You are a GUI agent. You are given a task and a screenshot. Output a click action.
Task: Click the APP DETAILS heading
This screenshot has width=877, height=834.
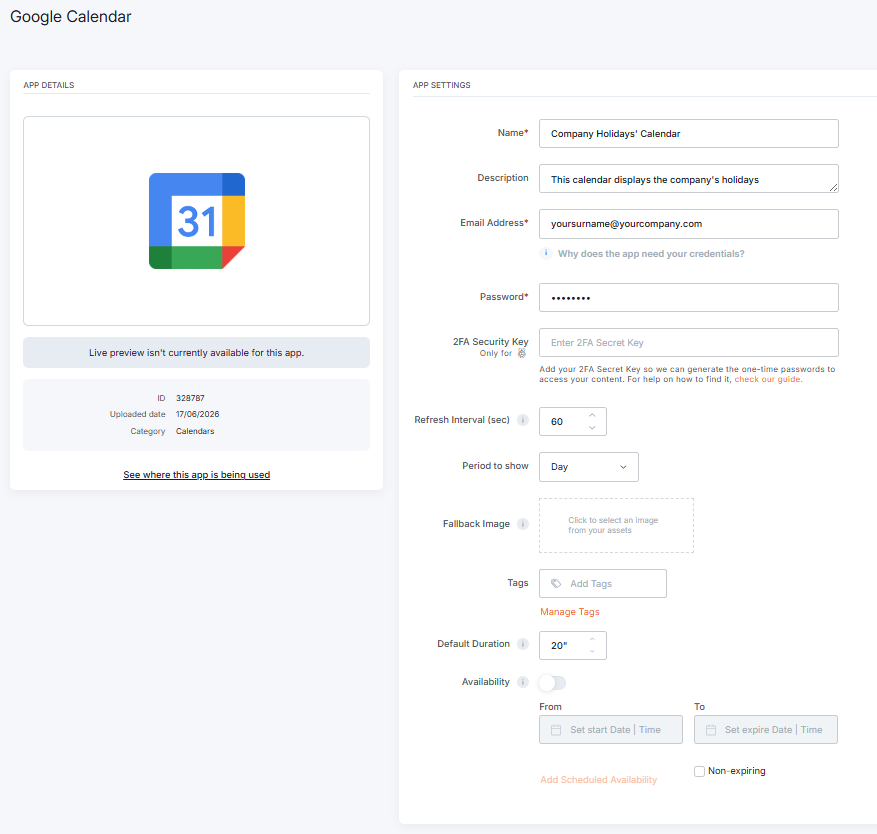point(49,85)
